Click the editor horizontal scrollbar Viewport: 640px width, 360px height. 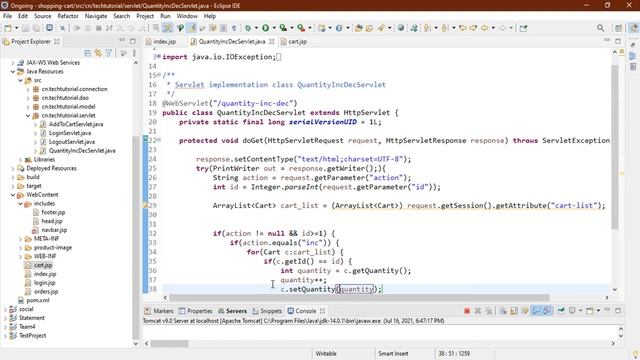[x=359, y=298]
